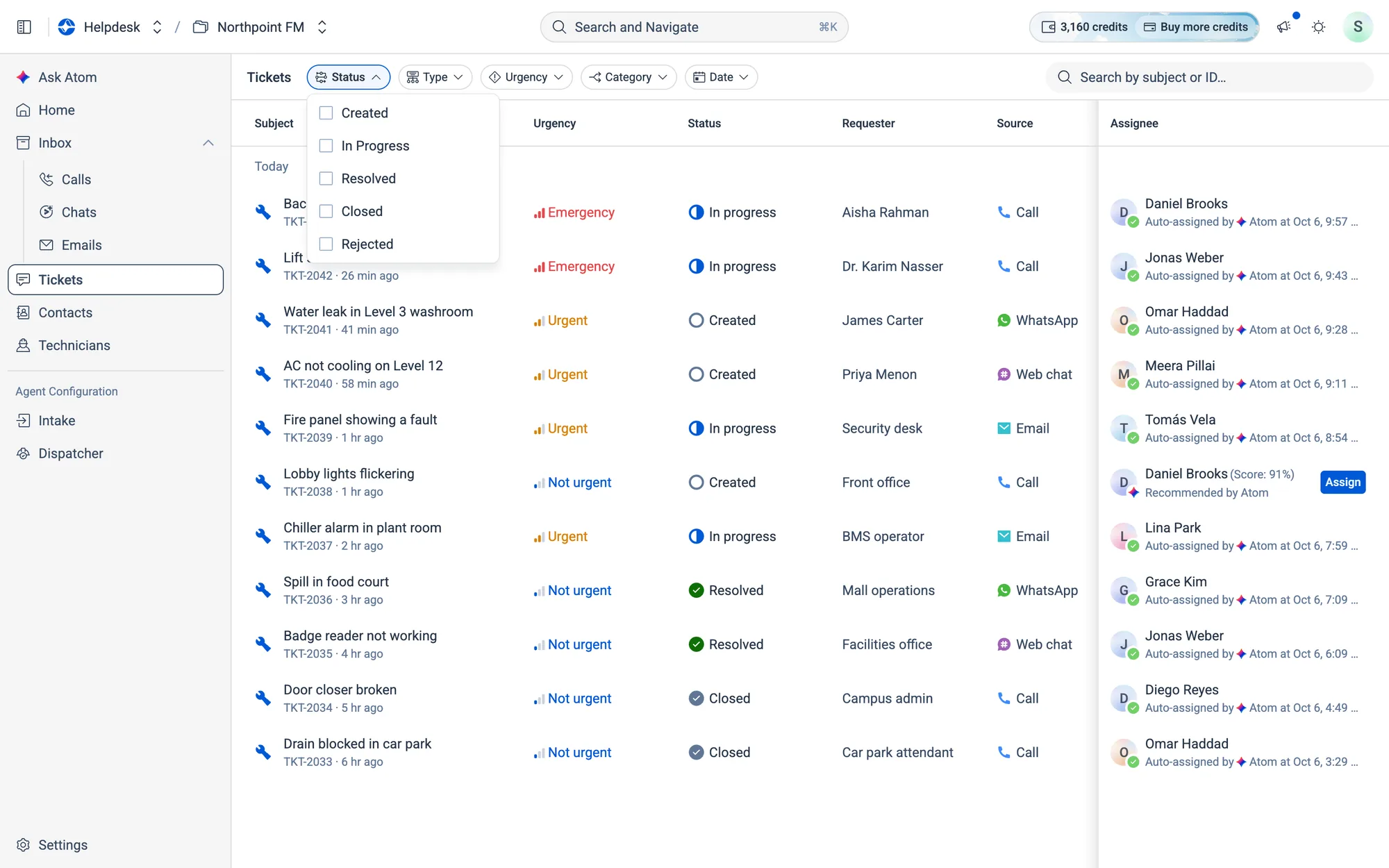The width and height of the screenshot is (1389, 868).
Task: Click wrench icon for Lobby lights flickering
Action: point(263,482)
